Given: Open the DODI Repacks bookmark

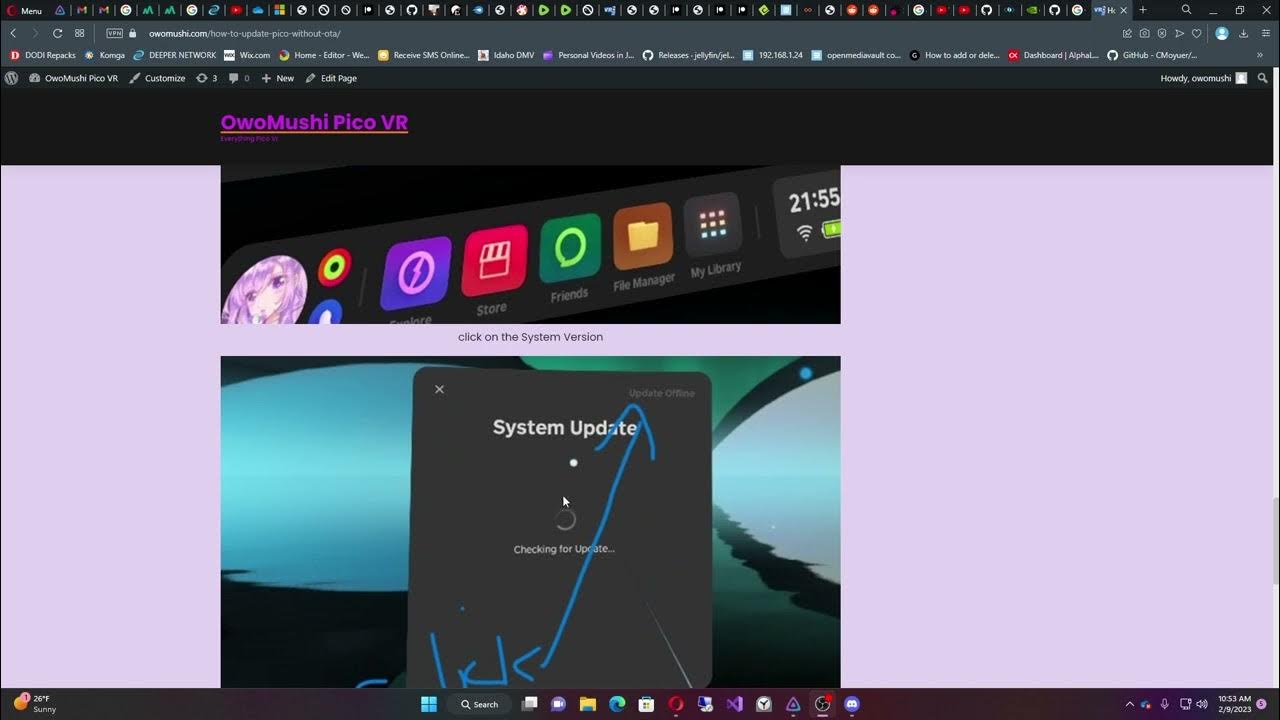Looking at the screenshot, I should (43, 55).
